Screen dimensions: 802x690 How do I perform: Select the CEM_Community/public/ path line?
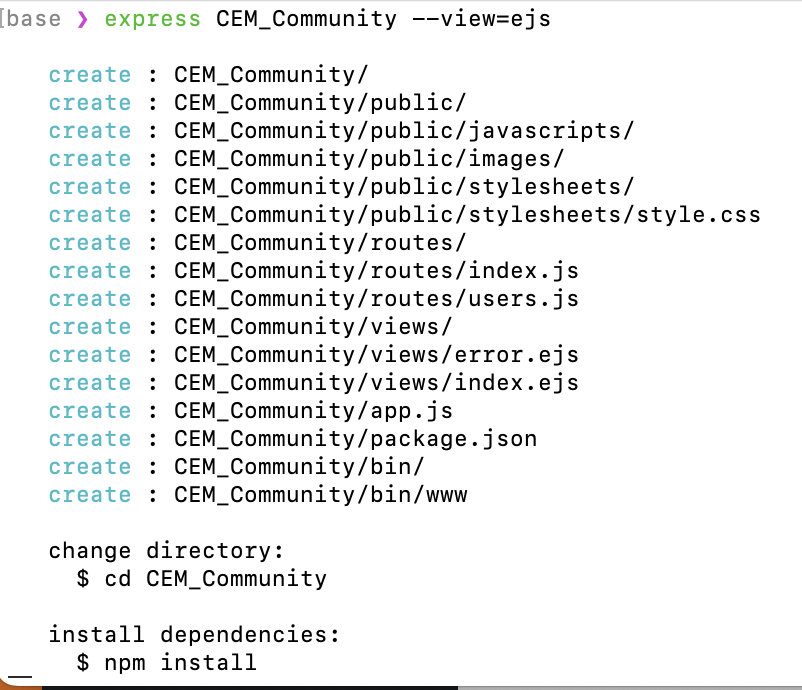320,103
